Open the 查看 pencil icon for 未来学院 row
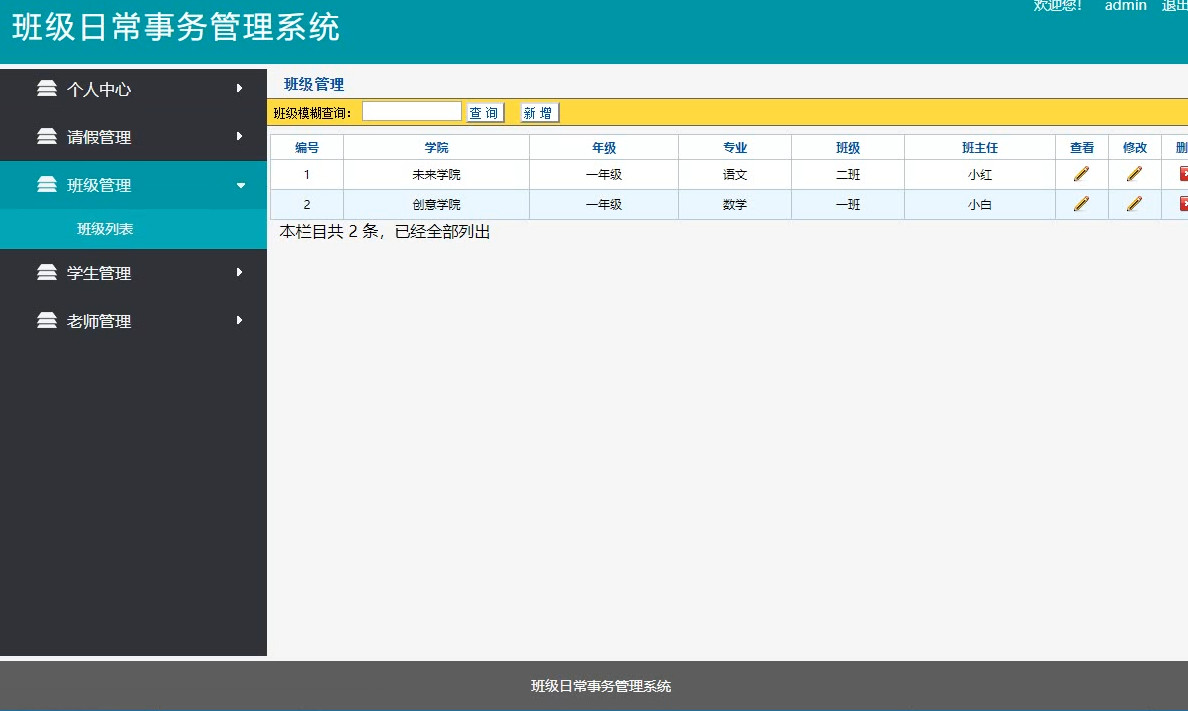 pos(1081,174)
